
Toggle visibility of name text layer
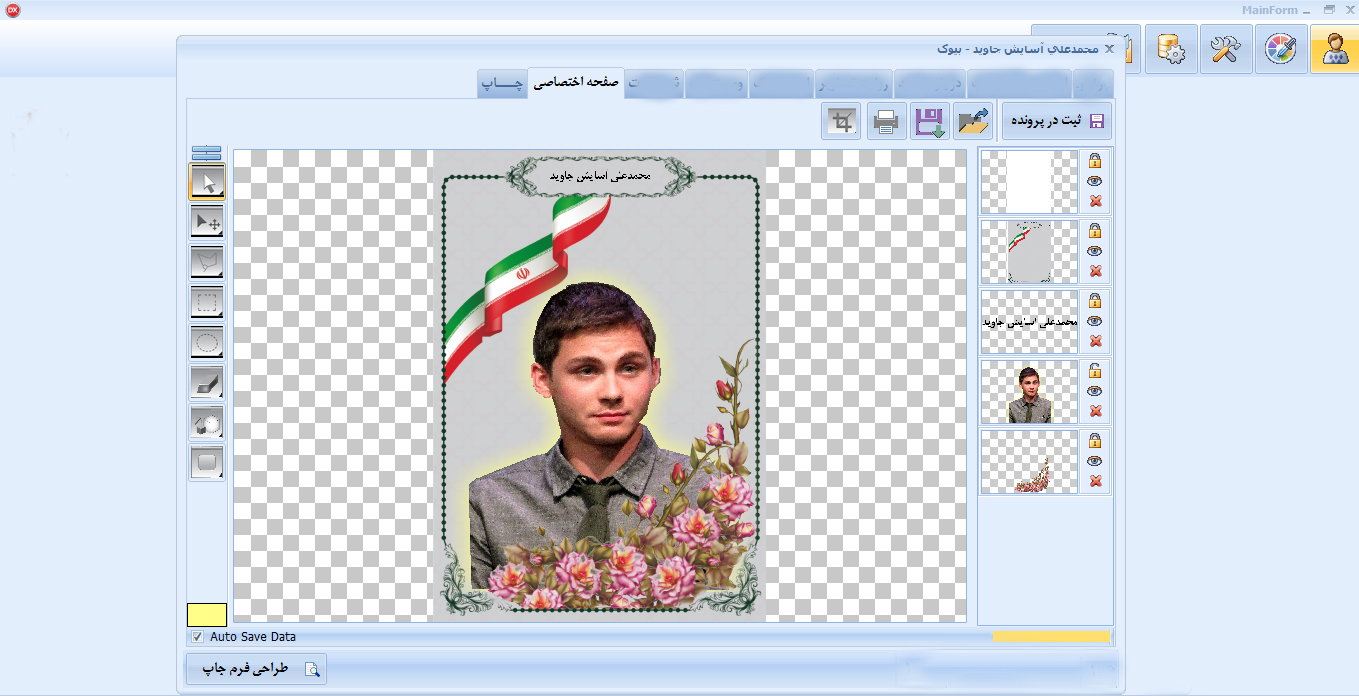[x=1095, y=321]
